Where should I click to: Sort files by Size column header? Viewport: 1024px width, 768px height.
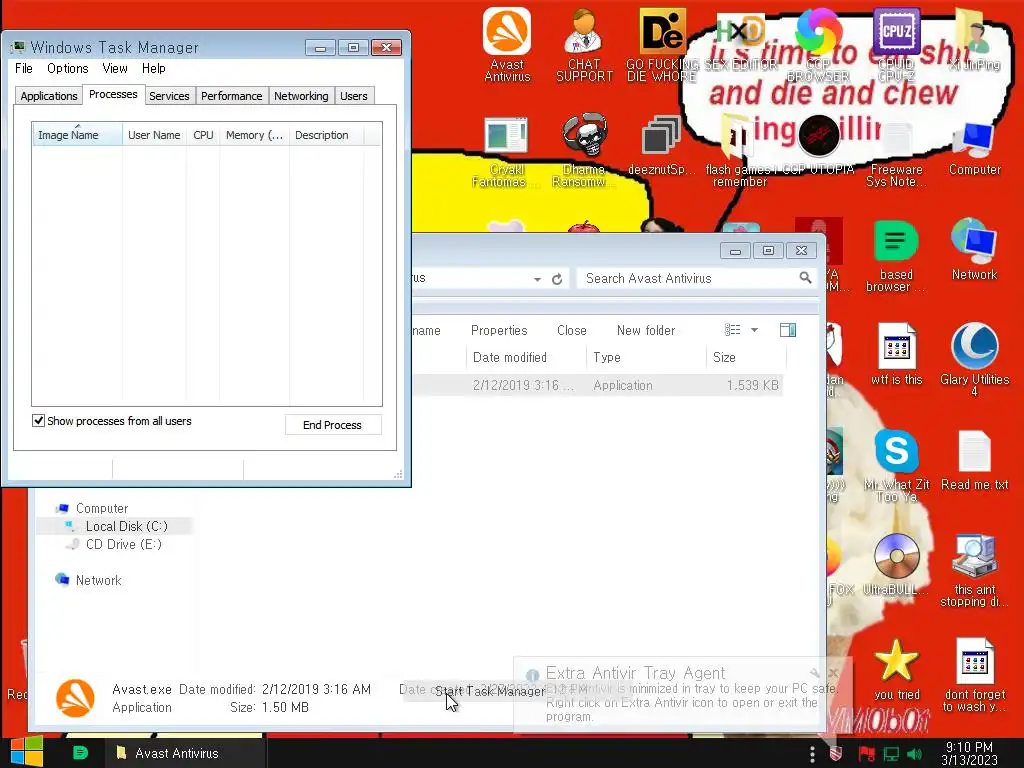point(746,357)
